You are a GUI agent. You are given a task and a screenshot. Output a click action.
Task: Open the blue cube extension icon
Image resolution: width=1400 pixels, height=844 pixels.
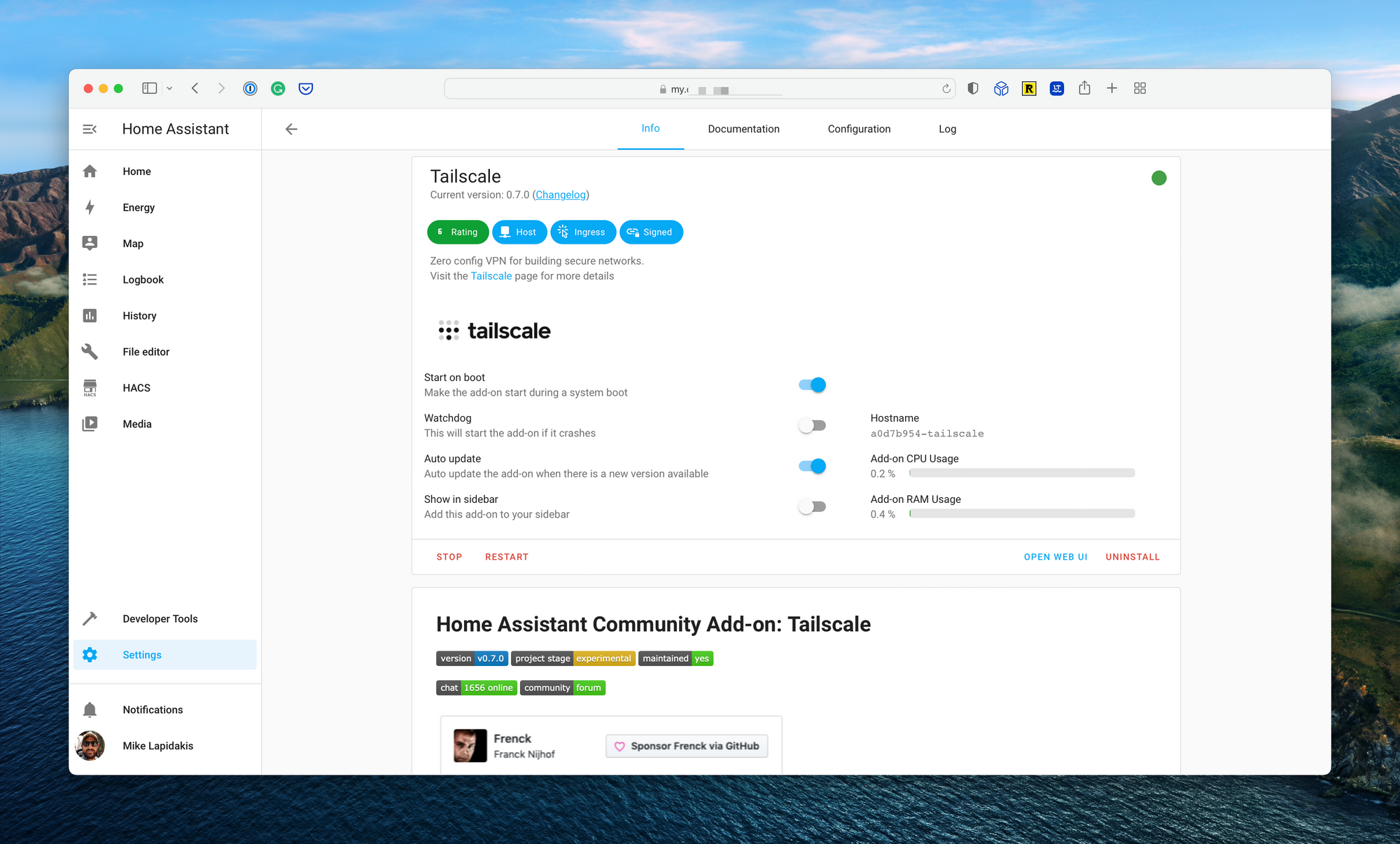click(1001, 88)
